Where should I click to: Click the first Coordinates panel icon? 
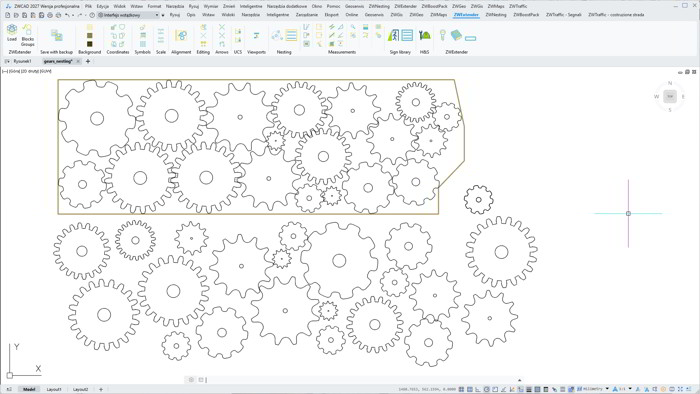point(113,27)
